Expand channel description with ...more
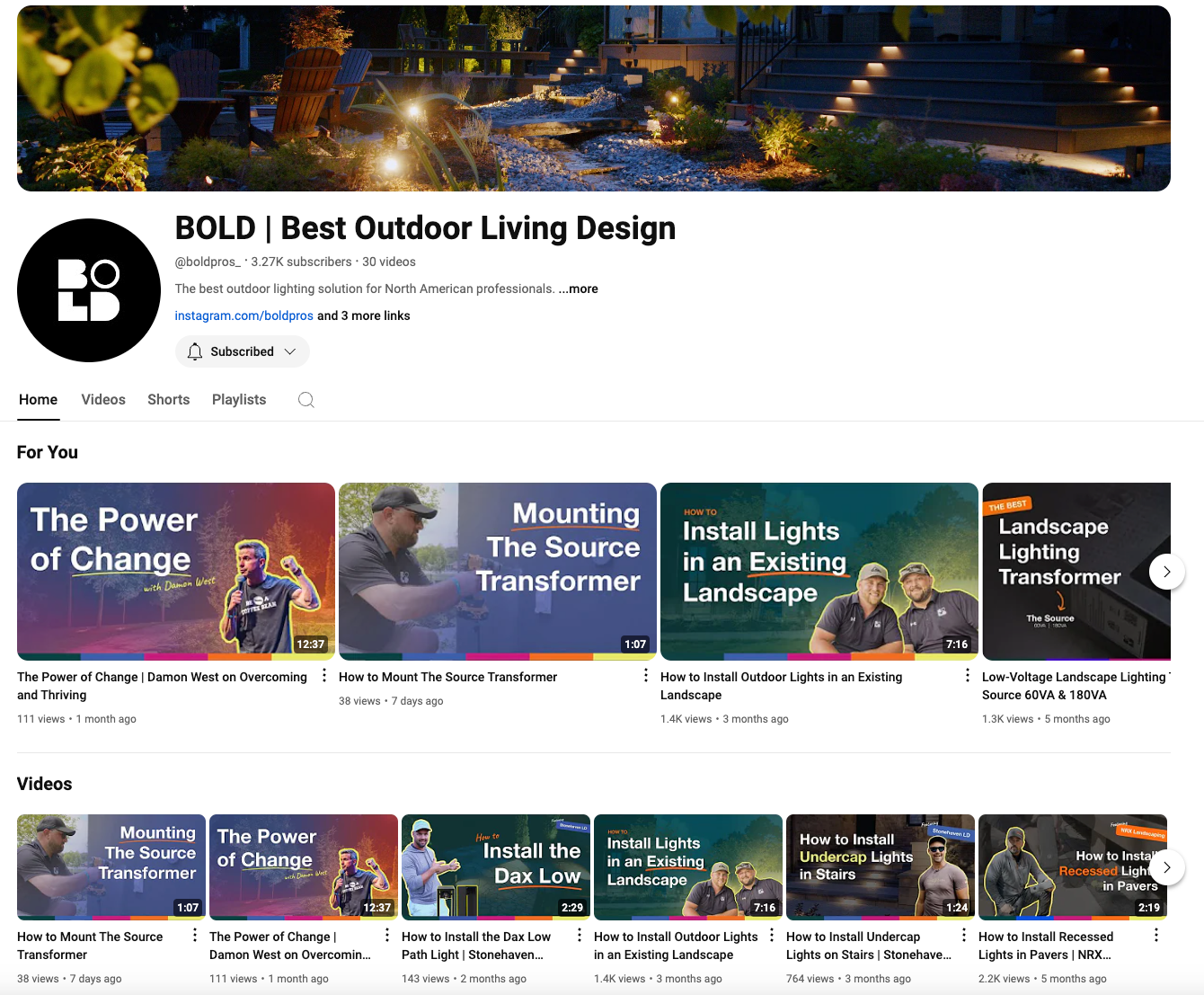The height and width of the screenshot is (995, 1204). tap(579, 289)
